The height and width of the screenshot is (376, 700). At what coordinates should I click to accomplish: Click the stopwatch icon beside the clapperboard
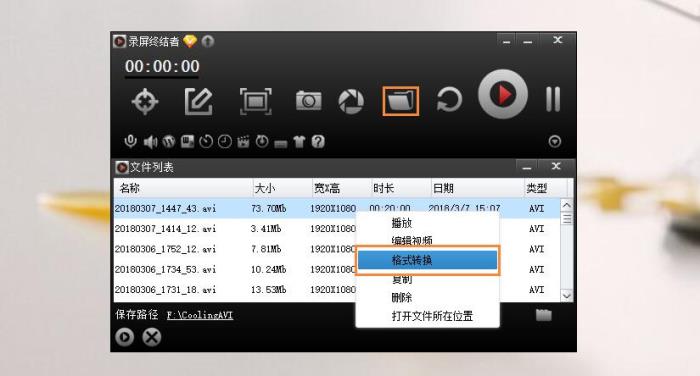(x=262, y=142)
